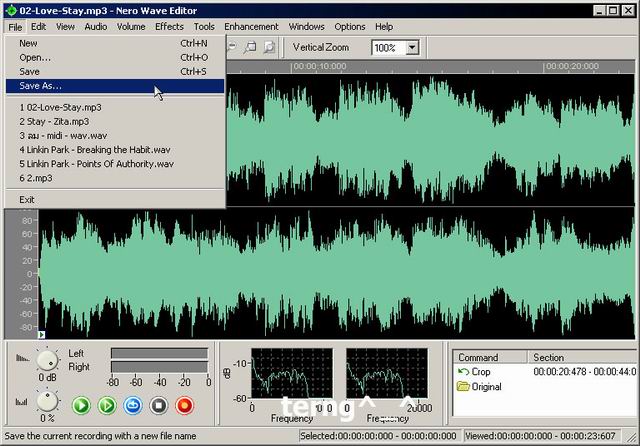This screenshot has height=446, width=640.
Task: Click the 100% Vertical Zoom value field
Action: point(389,48)
